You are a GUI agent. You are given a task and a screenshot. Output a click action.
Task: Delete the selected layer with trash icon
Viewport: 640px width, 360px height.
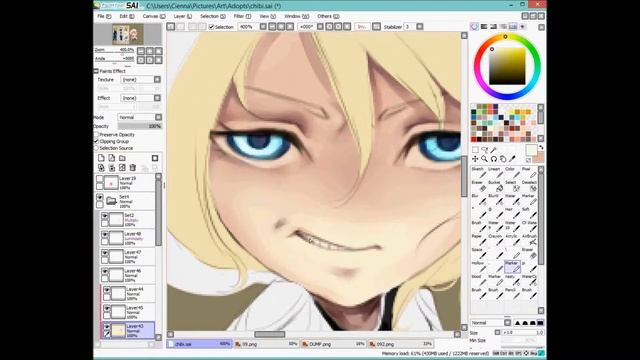133,168
